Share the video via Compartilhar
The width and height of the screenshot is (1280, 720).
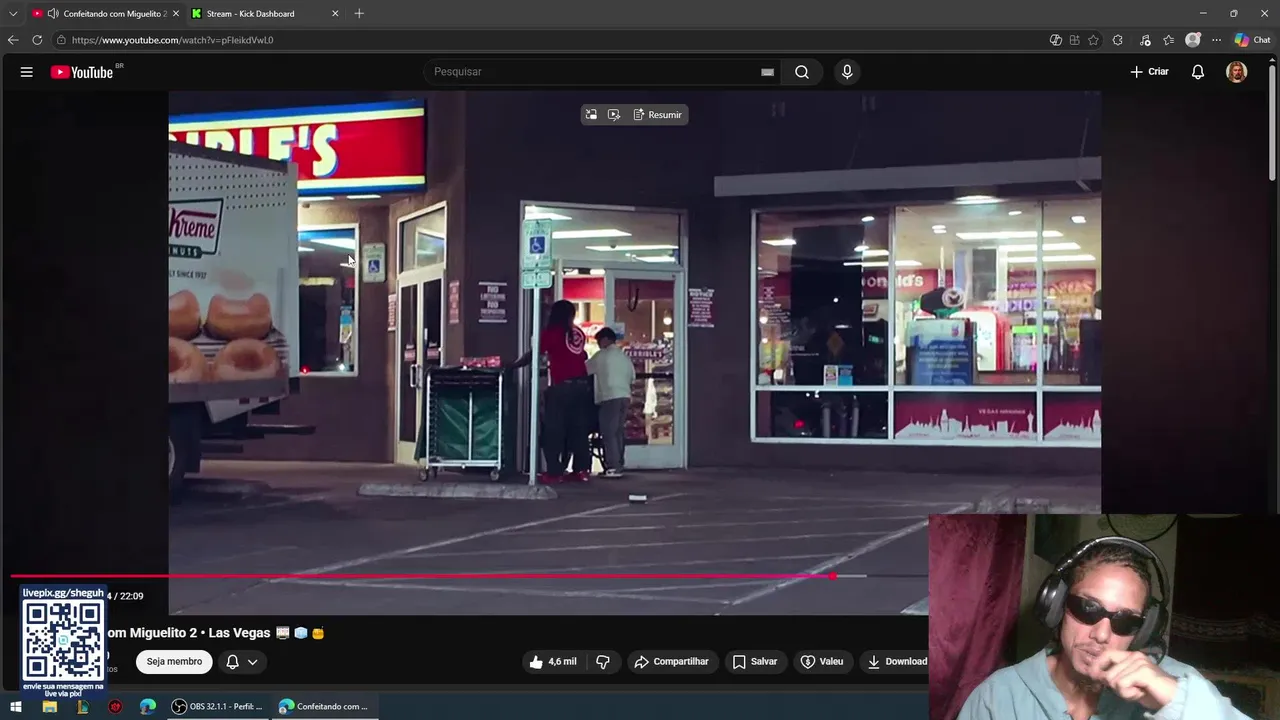(x=671, y=661)
